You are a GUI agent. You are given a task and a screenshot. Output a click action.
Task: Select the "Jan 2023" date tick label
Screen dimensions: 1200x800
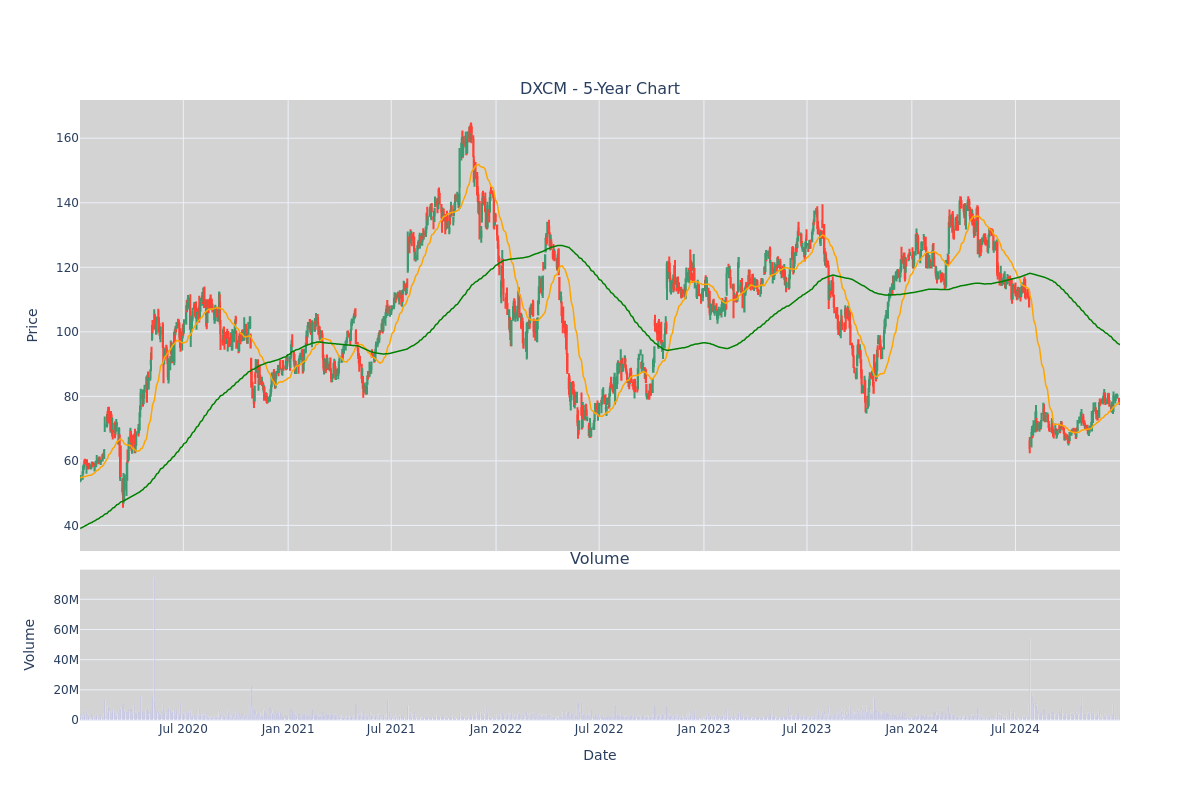pos(704,729)
